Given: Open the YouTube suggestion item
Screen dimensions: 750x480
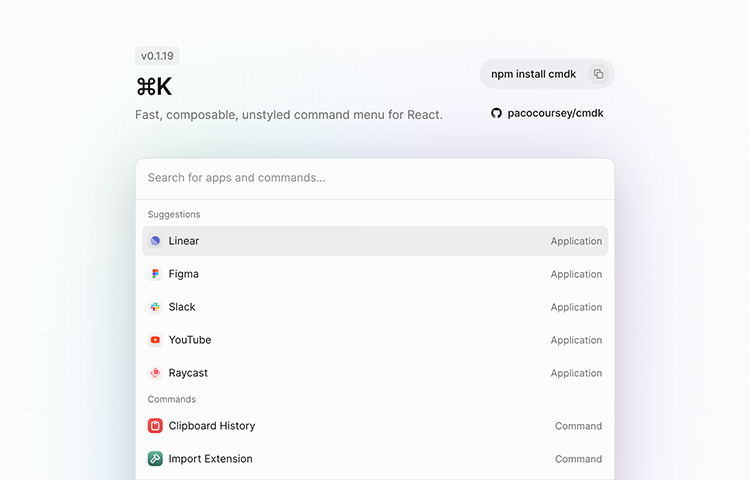Looking at the screenshot, I should pyautogui.click(x=375, y=340).
